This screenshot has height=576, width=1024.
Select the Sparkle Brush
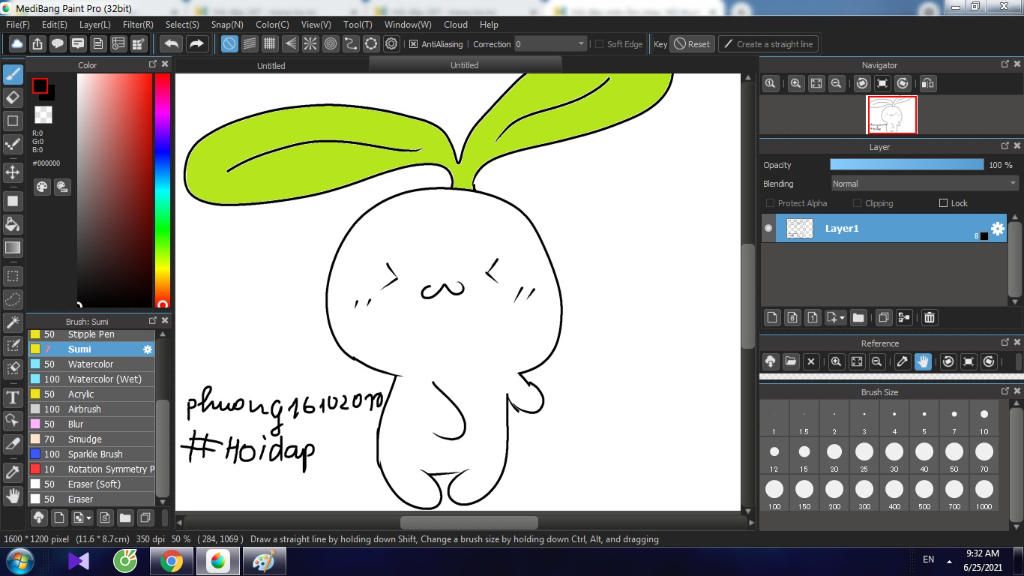(x=91, y=454)
